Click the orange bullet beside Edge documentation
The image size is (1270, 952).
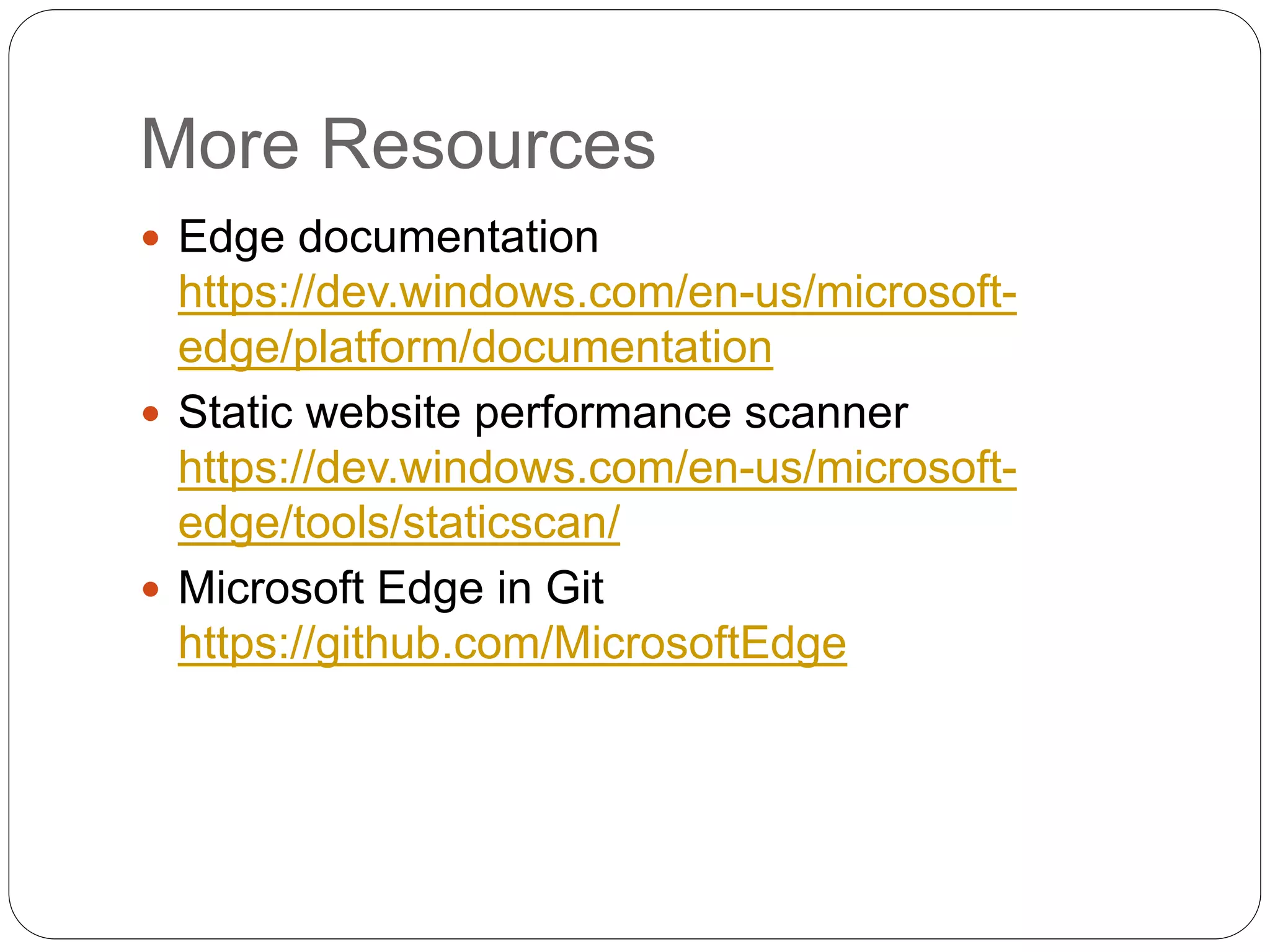tap(151, 238)
